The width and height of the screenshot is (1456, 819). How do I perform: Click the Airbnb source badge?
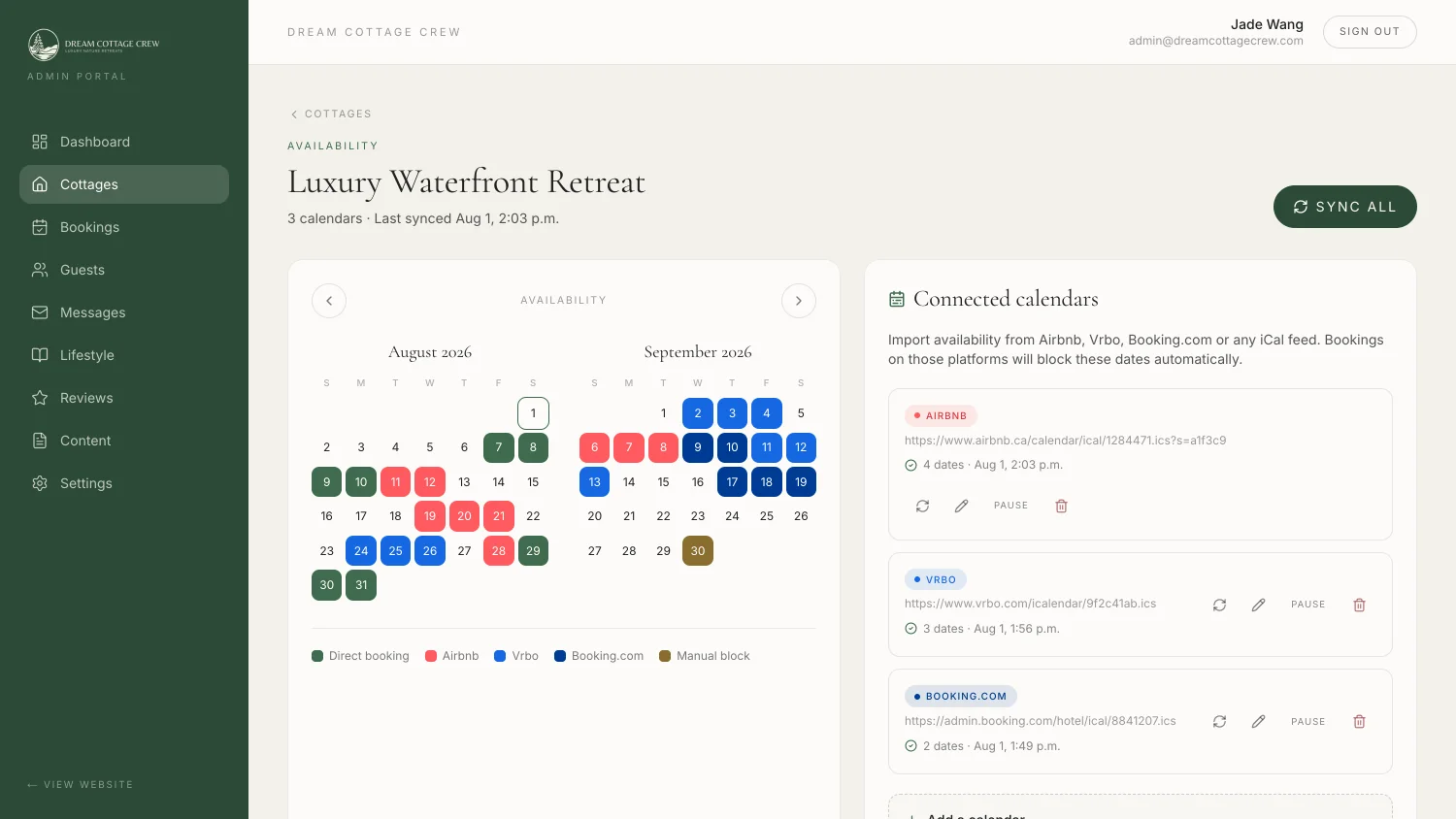(941, 415)
